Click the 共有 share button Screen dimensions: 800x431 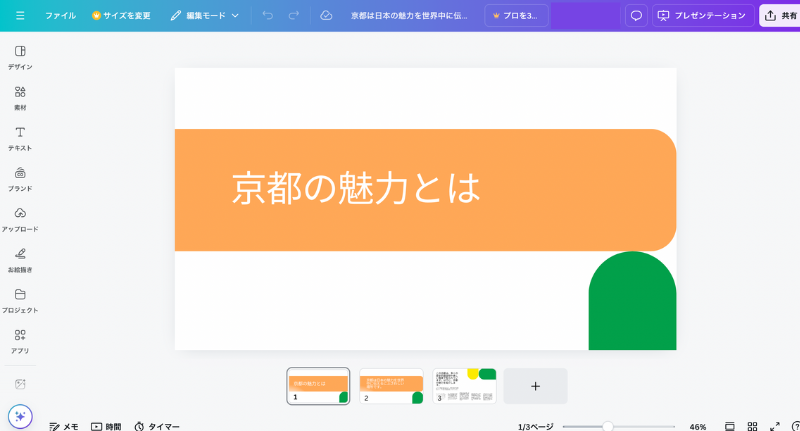click(x=781, y=16)
